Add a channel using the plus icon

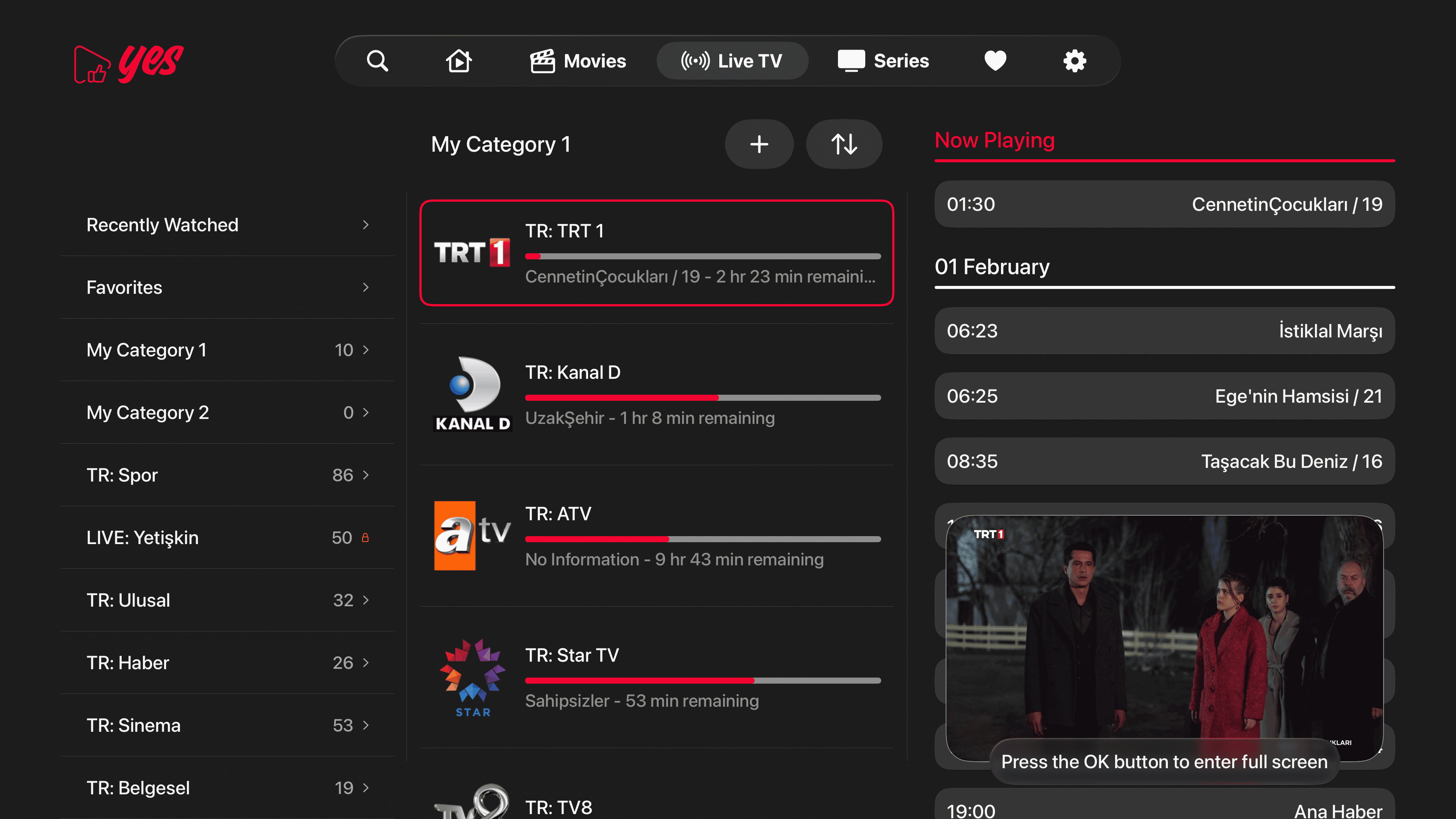tap(759, 144)
